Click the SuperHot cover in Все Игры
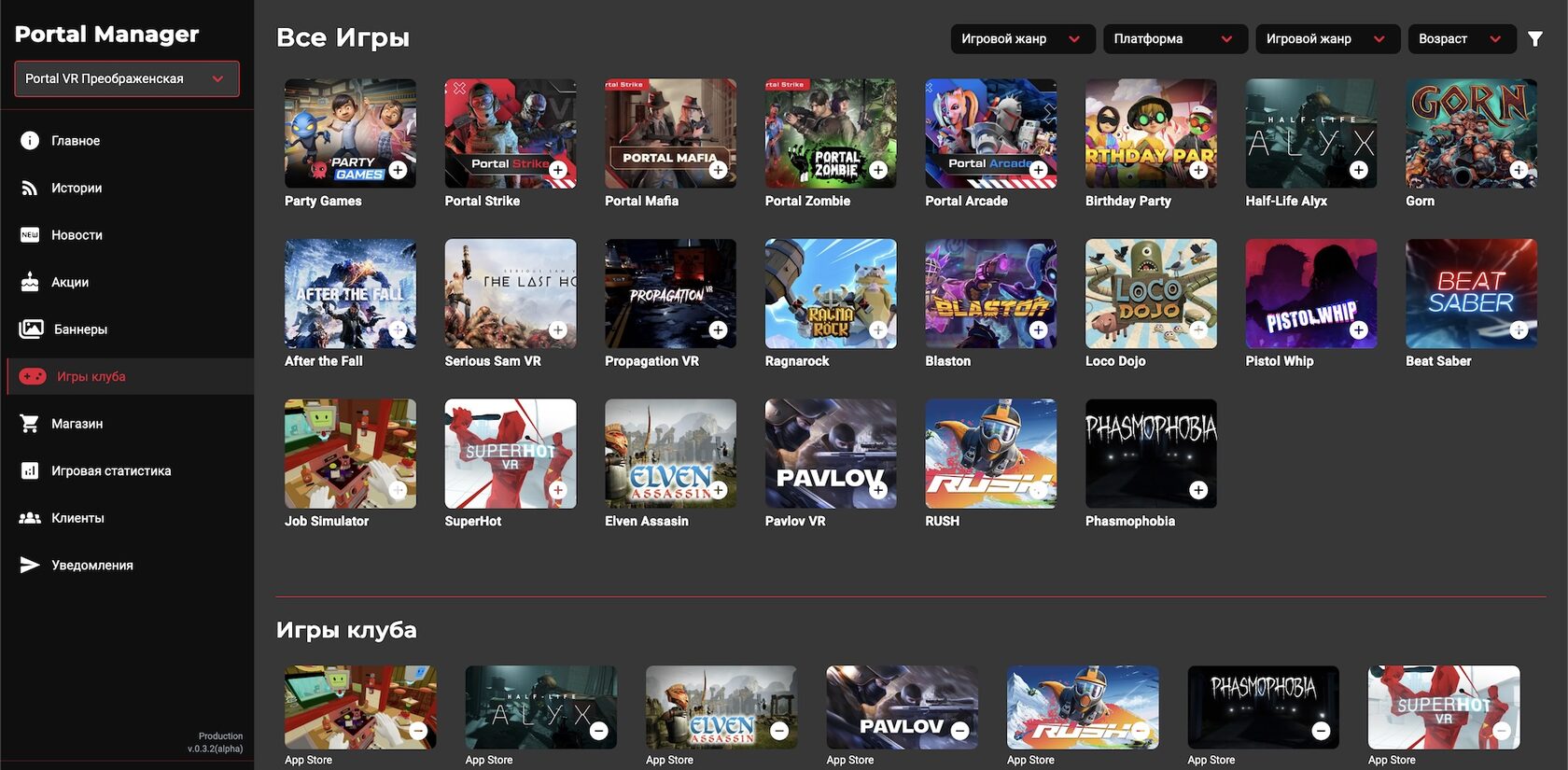This screenshot has height=770, width=1568. tap(511, 454)
